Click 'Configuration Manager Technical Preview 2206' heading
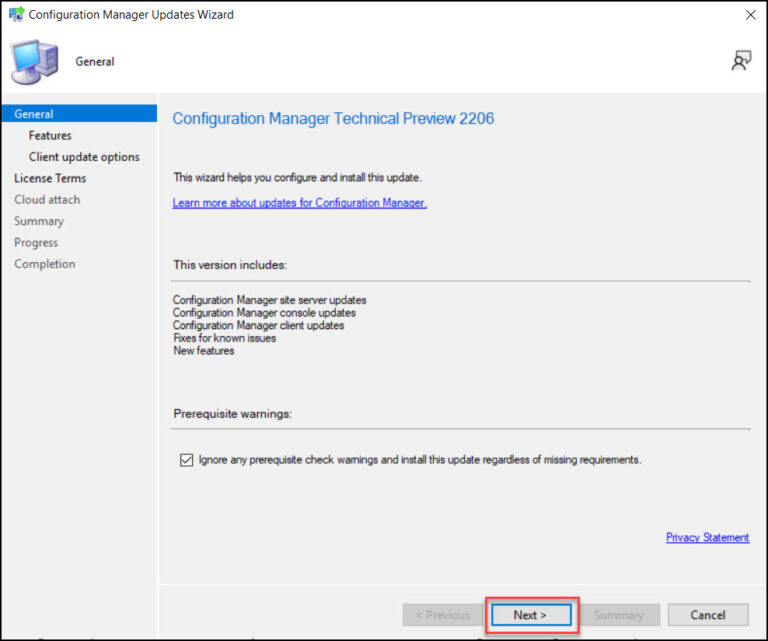The width and height of the screenshot is (768, 641). coord(333,119)
